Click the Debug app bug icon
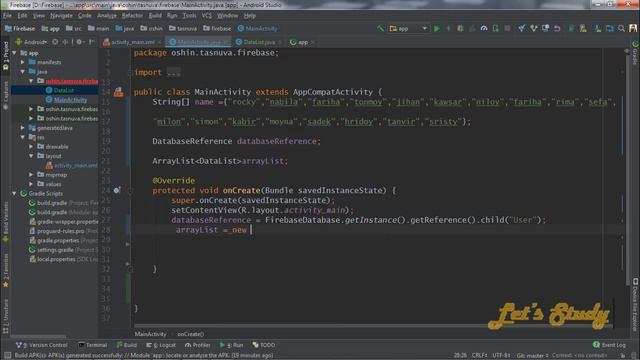640x360 pixels. point(460,28)
